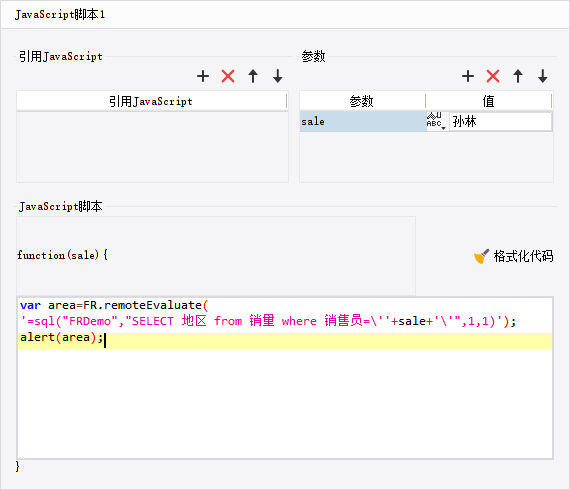Delete selected referenced JavaScript entry
Screen dimensions: 570x490
(x=228, y=76)
